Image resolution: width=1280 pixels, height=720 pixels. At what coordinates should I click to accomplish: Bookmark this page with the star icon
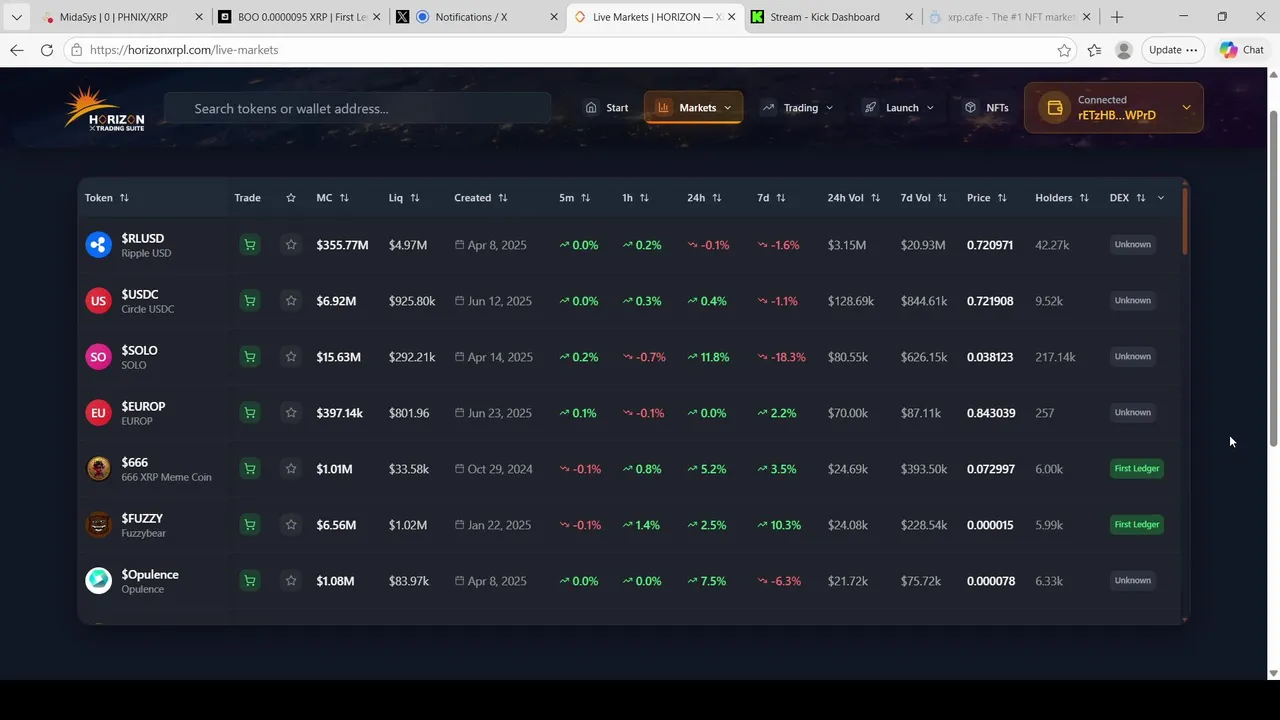click(x=1064, y=50)
